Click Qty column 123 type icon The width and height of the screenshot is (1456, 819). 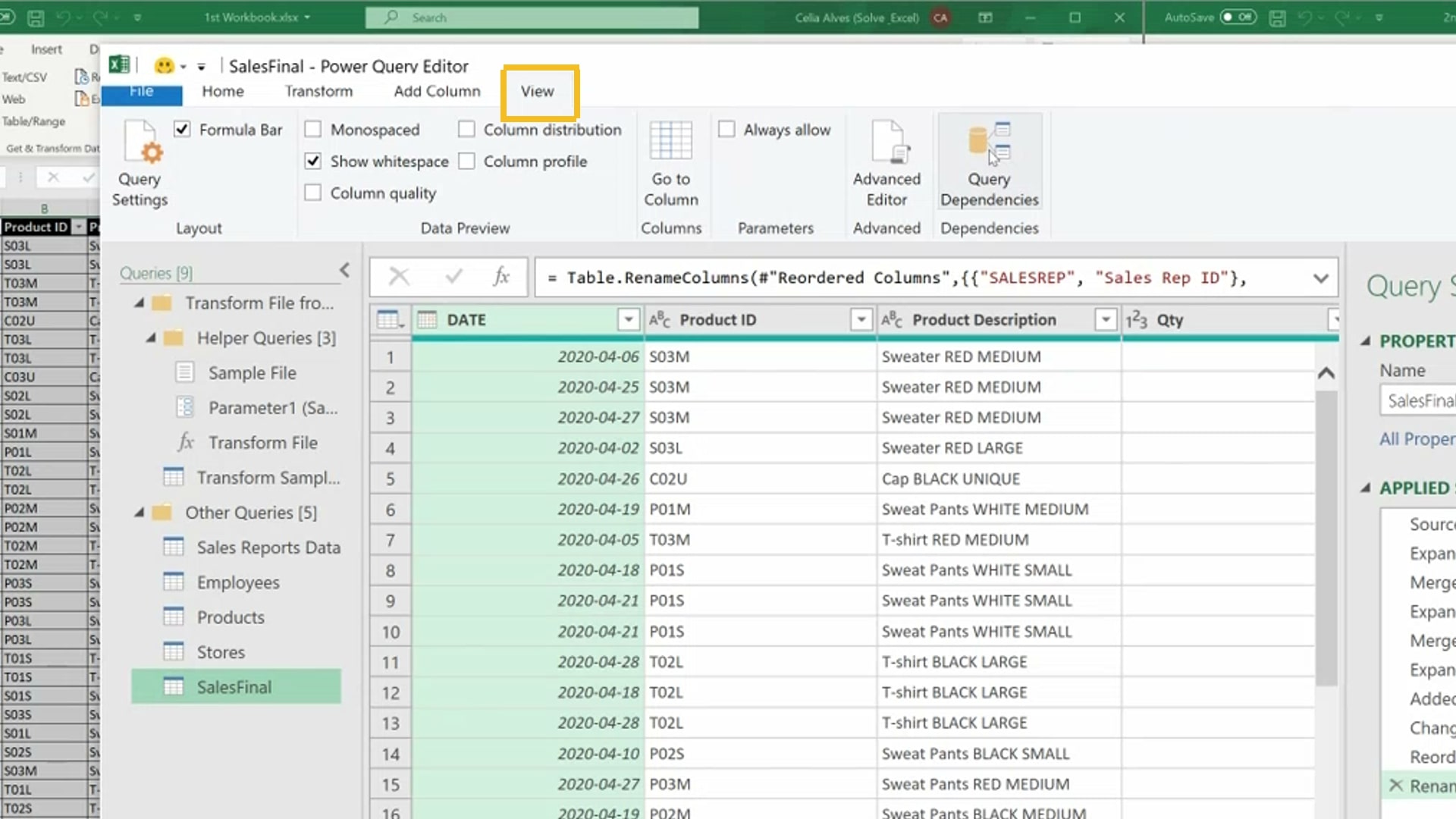(1136, 320)
